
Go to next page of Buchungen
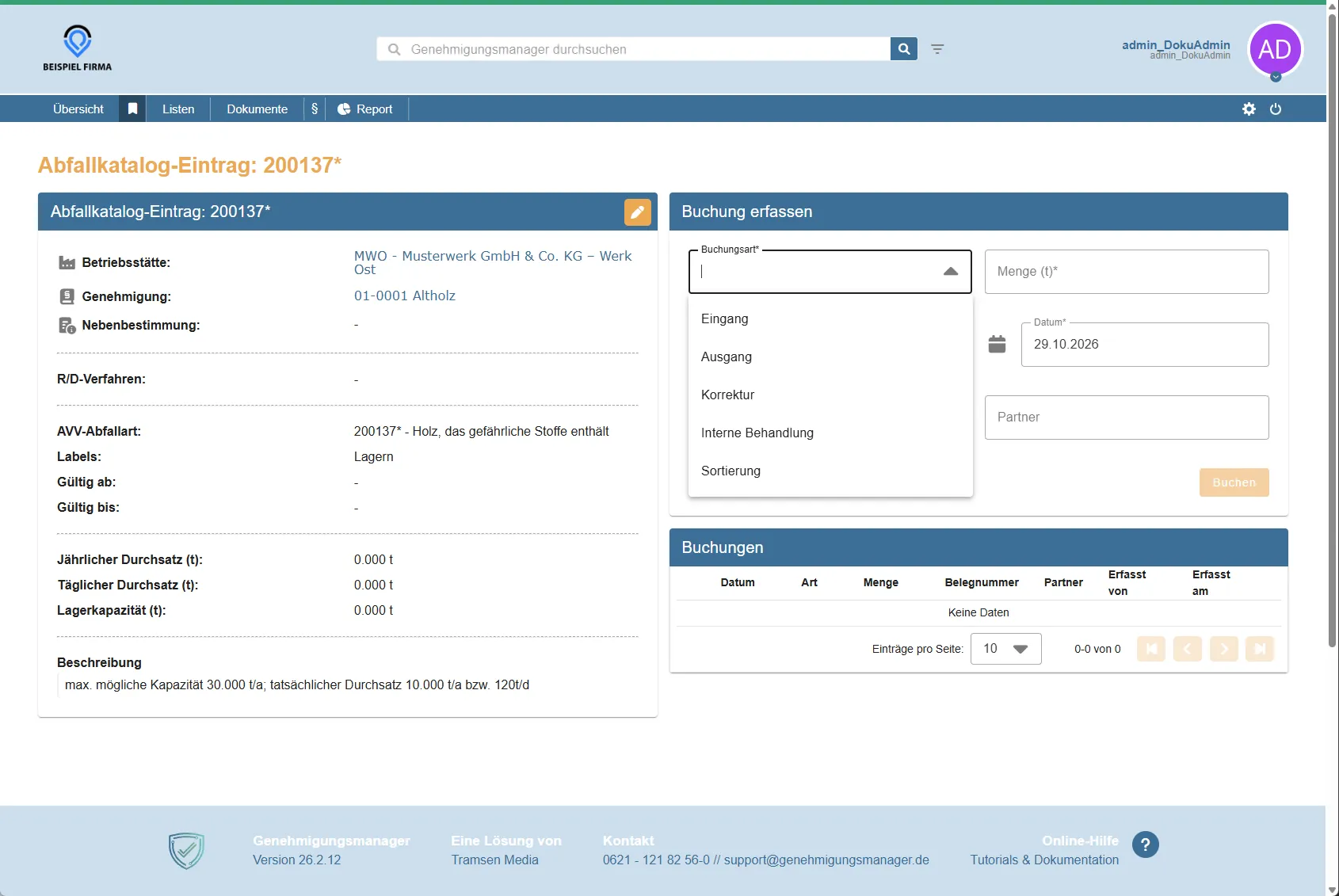[x=1224, y=649]
